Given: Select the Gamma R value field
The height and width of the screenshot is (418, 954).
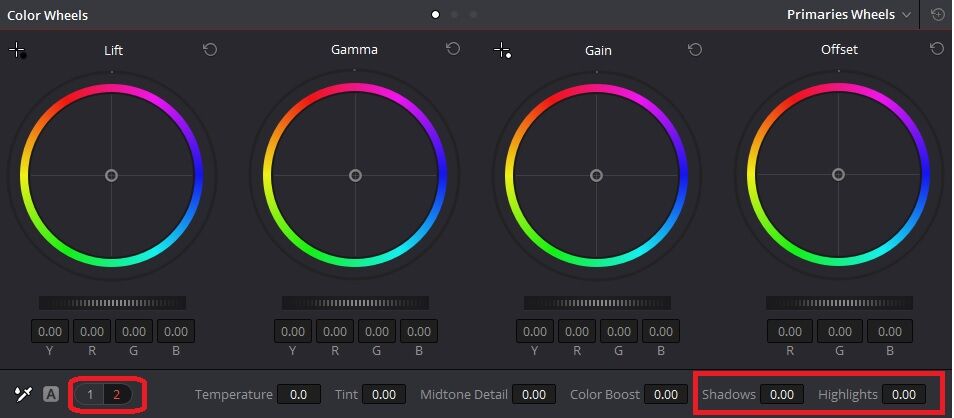Looking at the screenshot, I should pos(335,332).
